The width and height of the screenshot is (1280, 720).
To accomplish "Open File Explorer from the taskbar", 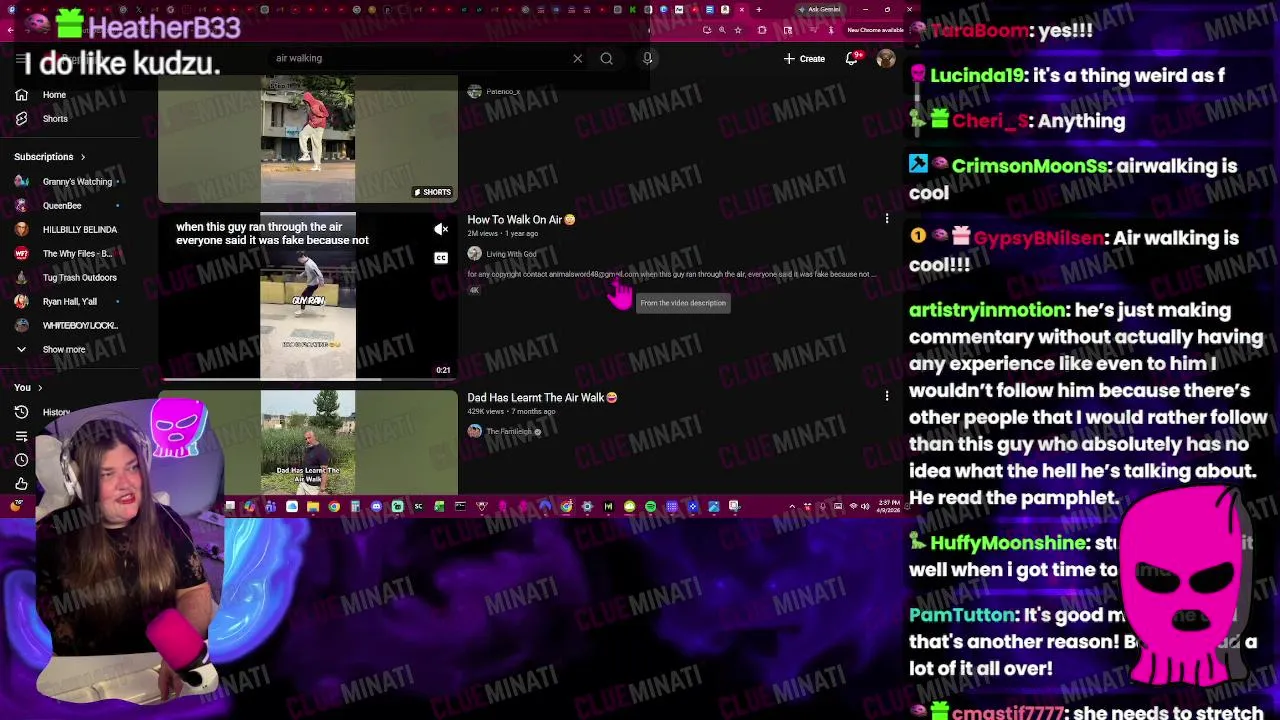I will click(313, 507).
